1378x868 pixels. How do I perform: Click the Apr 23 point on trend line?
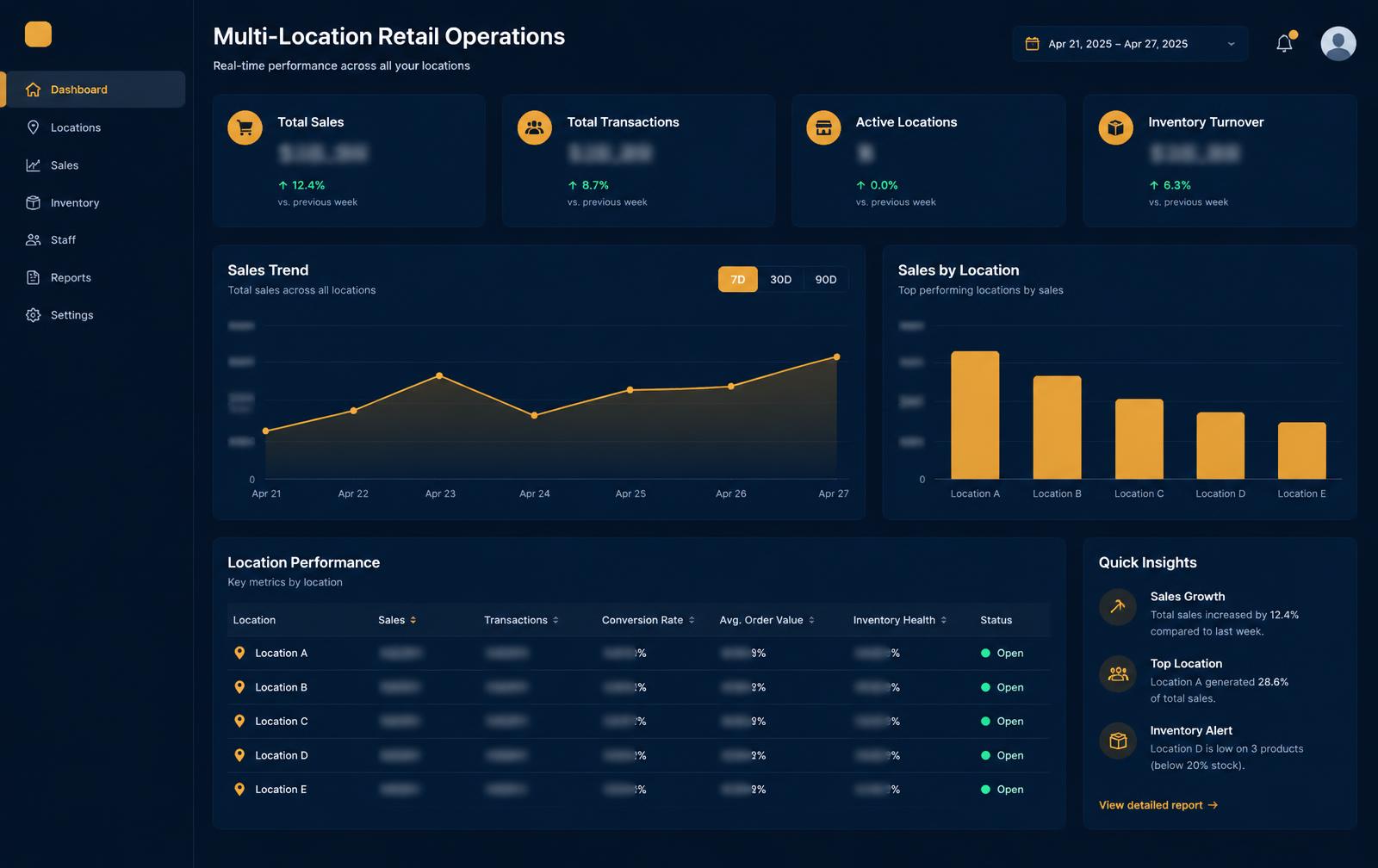click(439, 375)
